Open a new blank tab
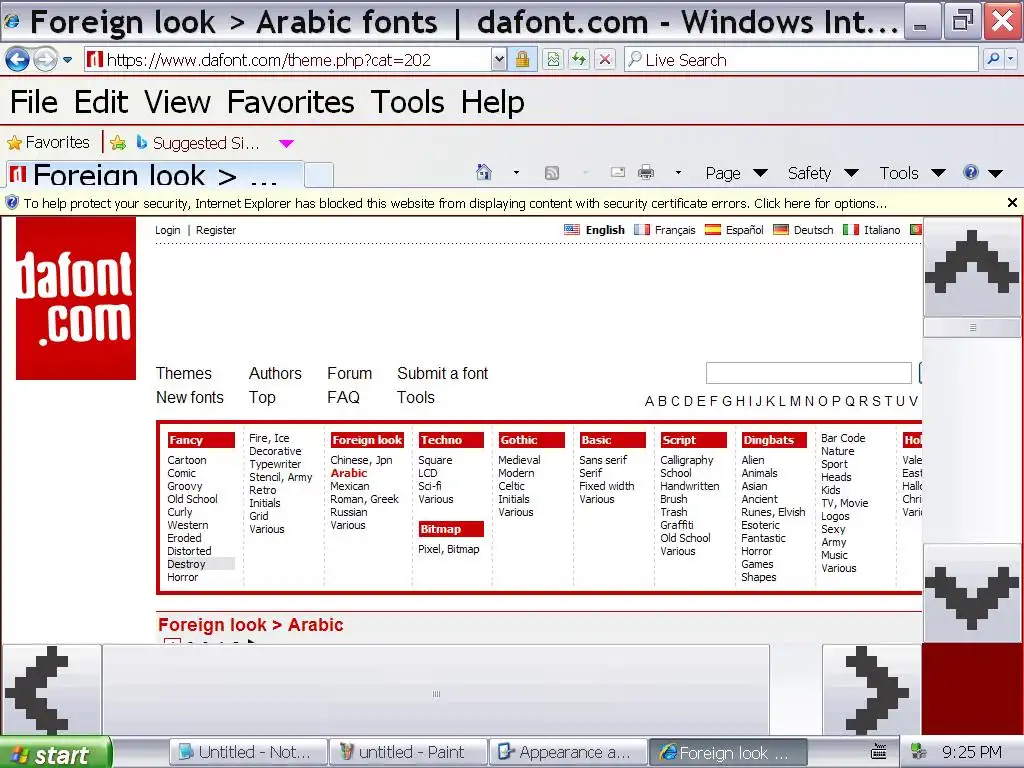1024x768 pixels. 319,175
